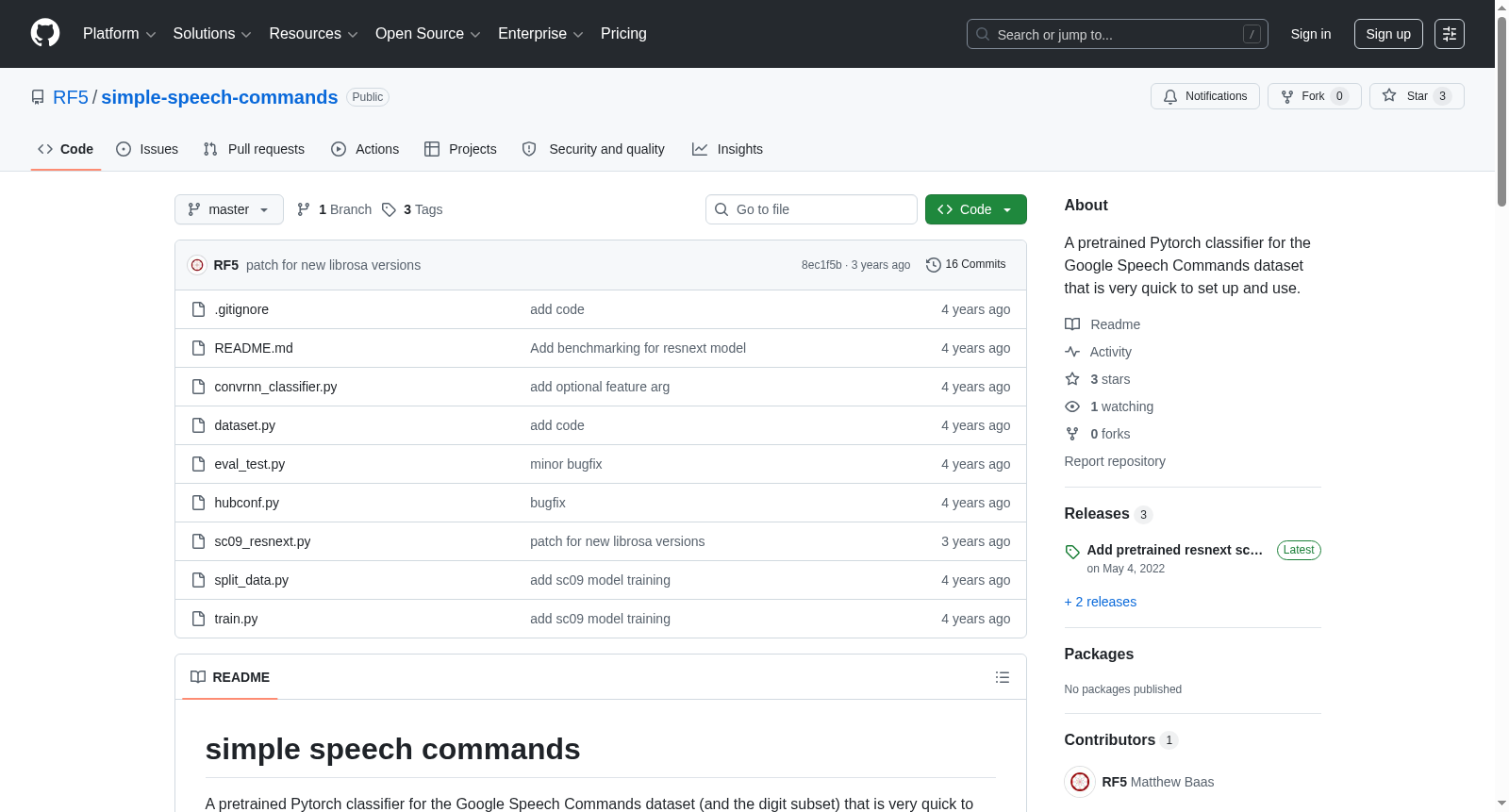Click in the Go to file field

click(x=811, y=209)
